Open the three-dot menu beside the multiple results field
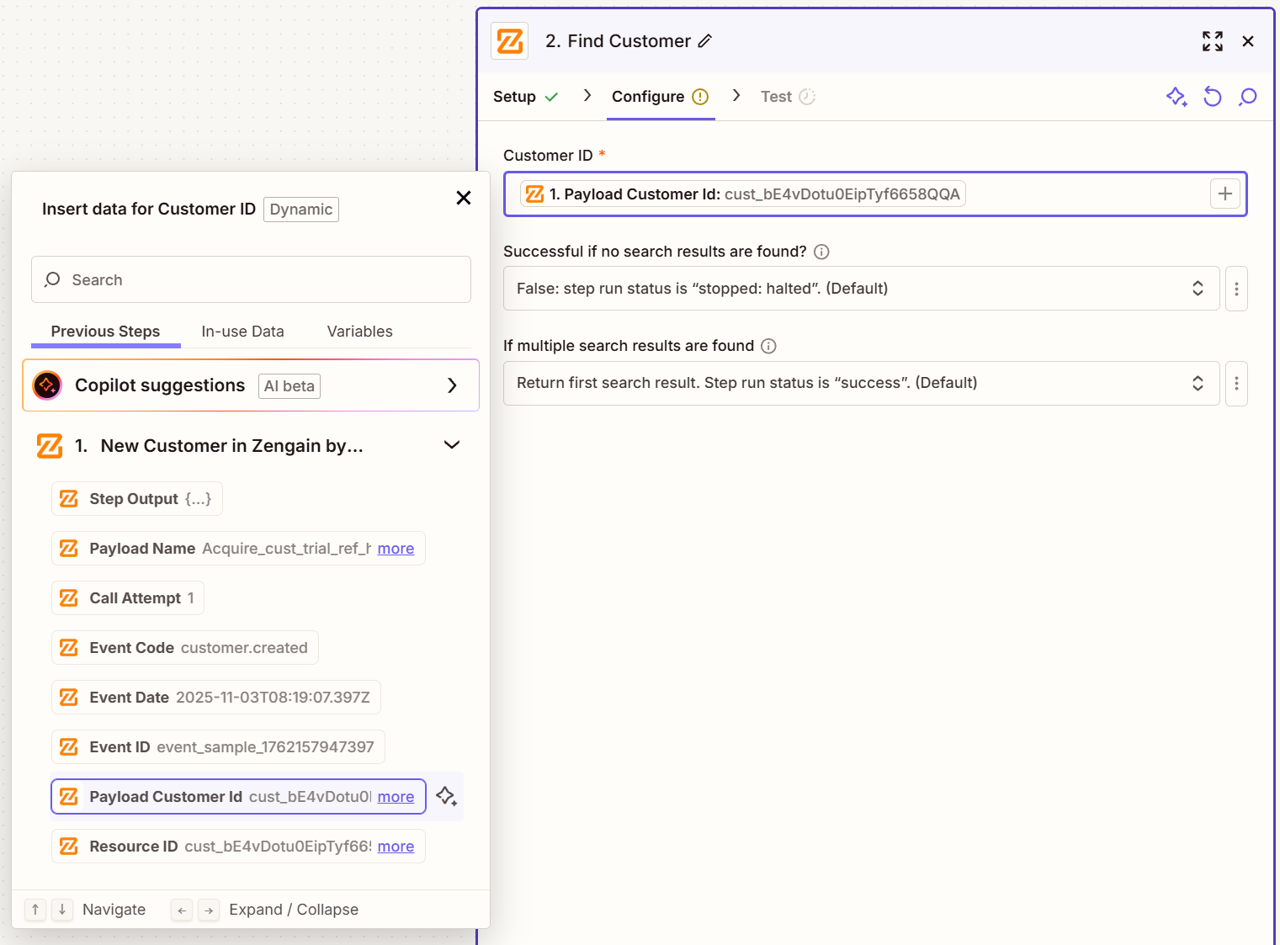This screenshot has height=945, width=1280. coord(1237,383)
